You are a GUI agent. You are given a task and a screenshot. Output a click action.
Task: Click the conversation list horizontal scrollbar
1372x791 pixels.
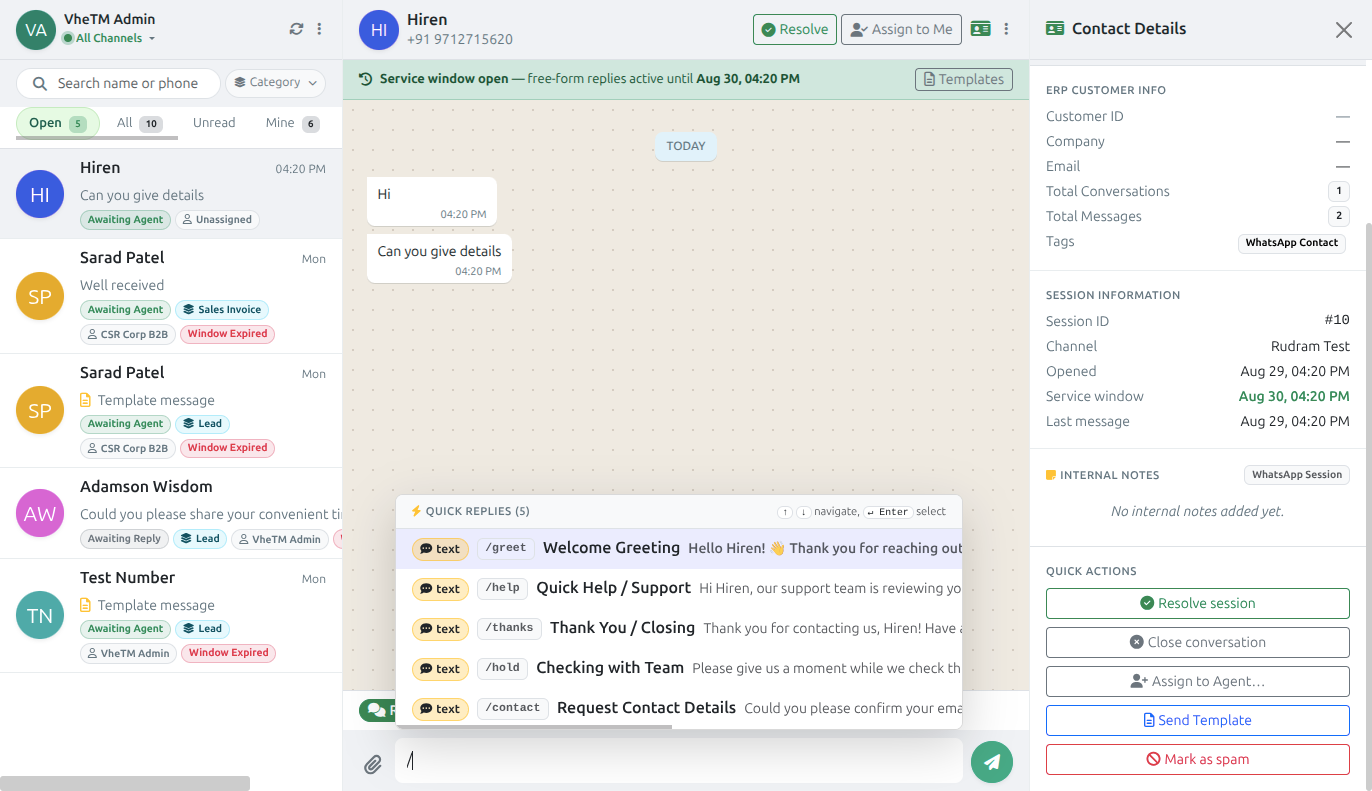[x=125, y=783]
